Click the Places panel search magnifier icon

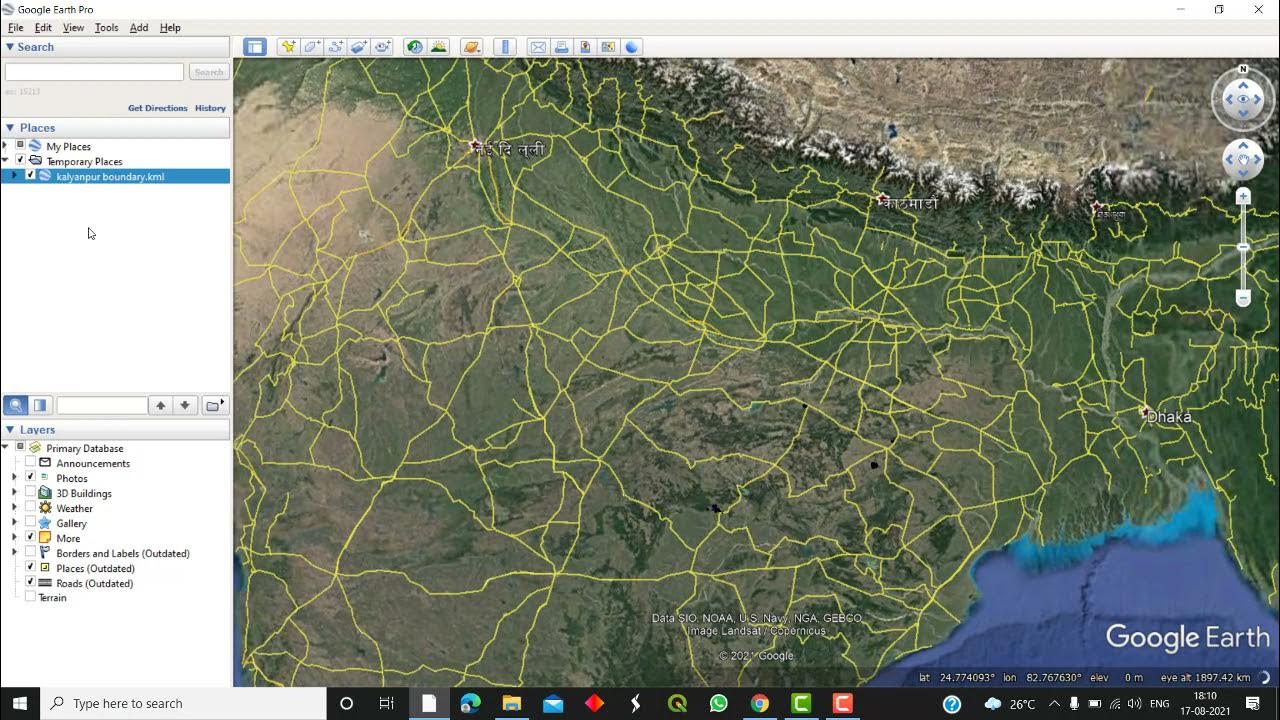point(15,405)
